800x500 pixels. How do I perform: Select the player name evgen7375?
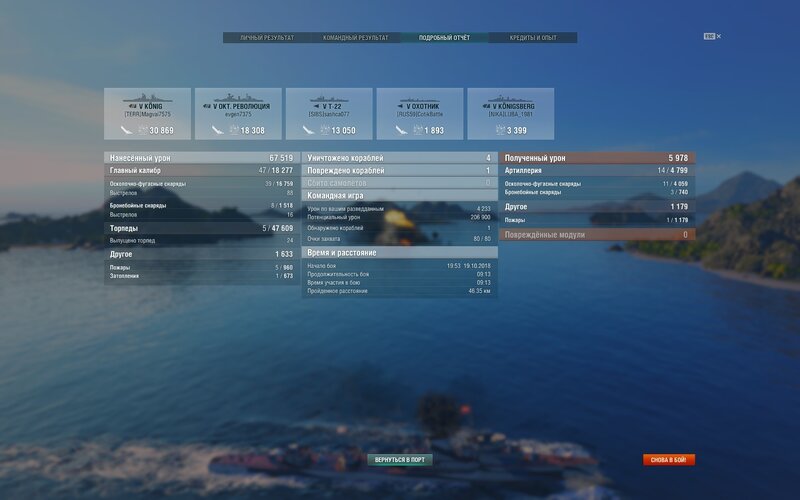pyautogui.click(x=238, y=114)
